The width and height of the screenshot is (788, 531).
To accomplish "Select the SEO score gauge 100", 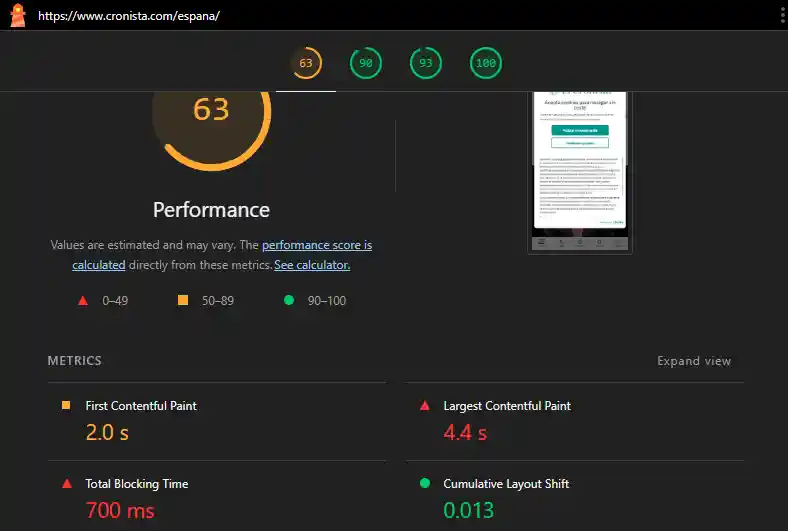I will click(x=486, y=64).
